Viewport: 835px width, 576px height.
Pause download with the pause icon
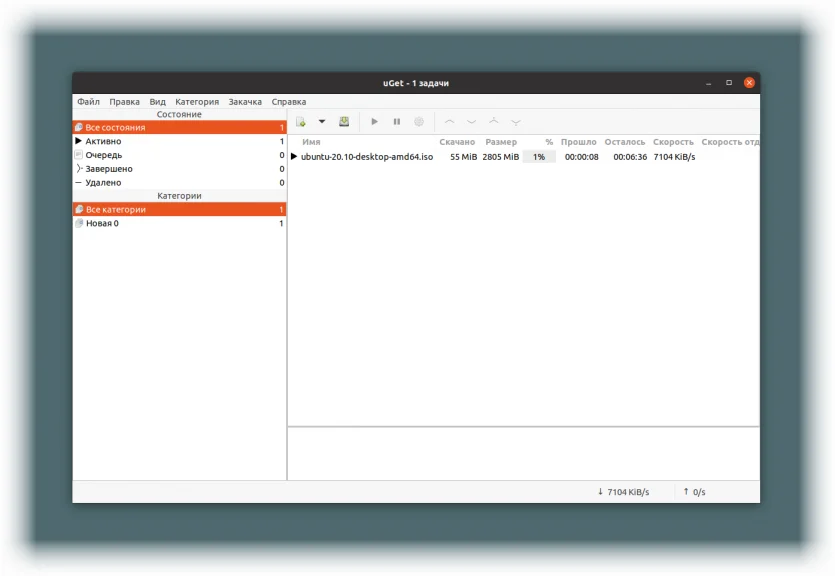click(x=397, y=122)
